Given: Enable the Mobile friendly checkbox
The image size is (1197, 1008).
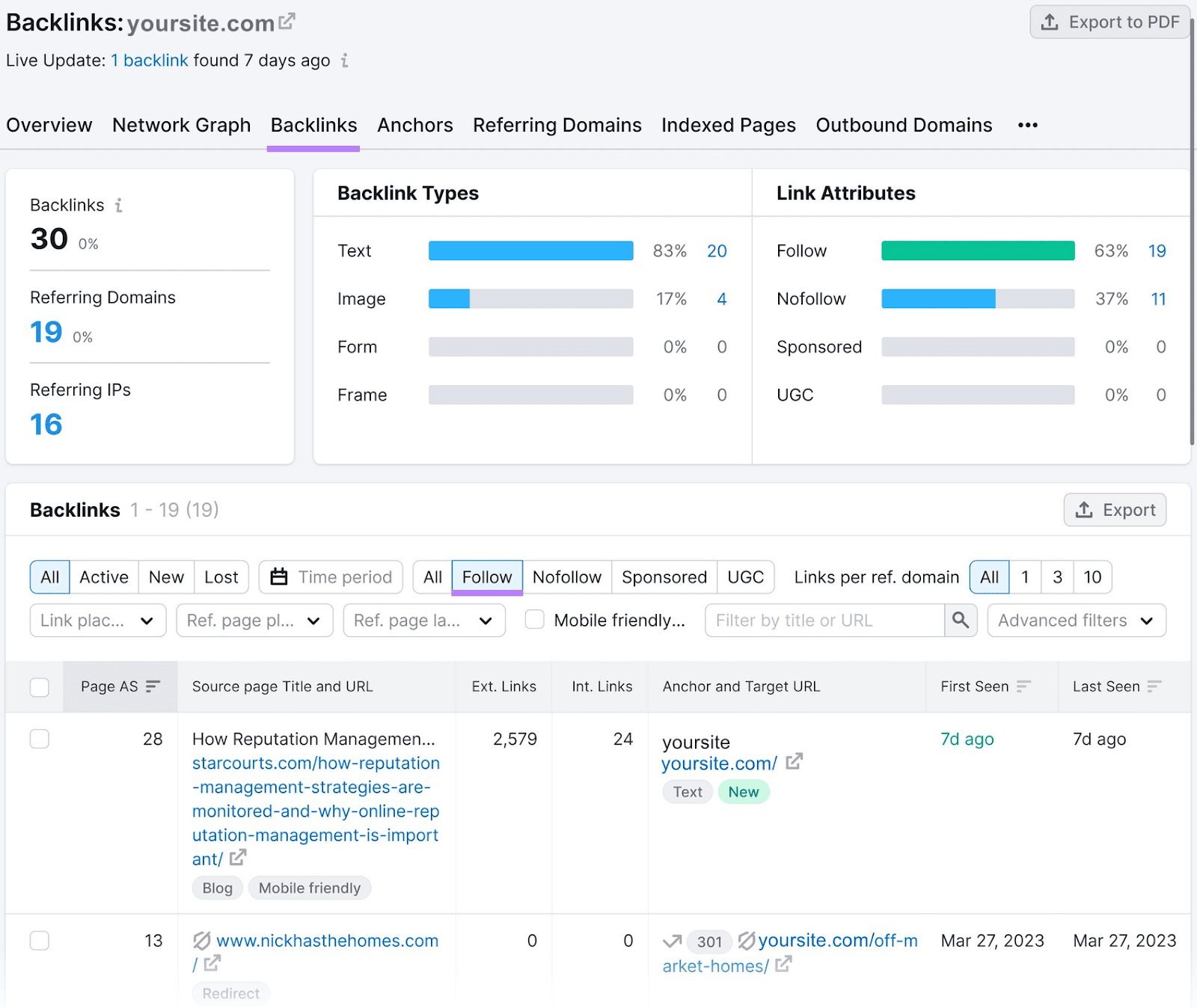Looking at the screenshot, I should tap(534, 620).
